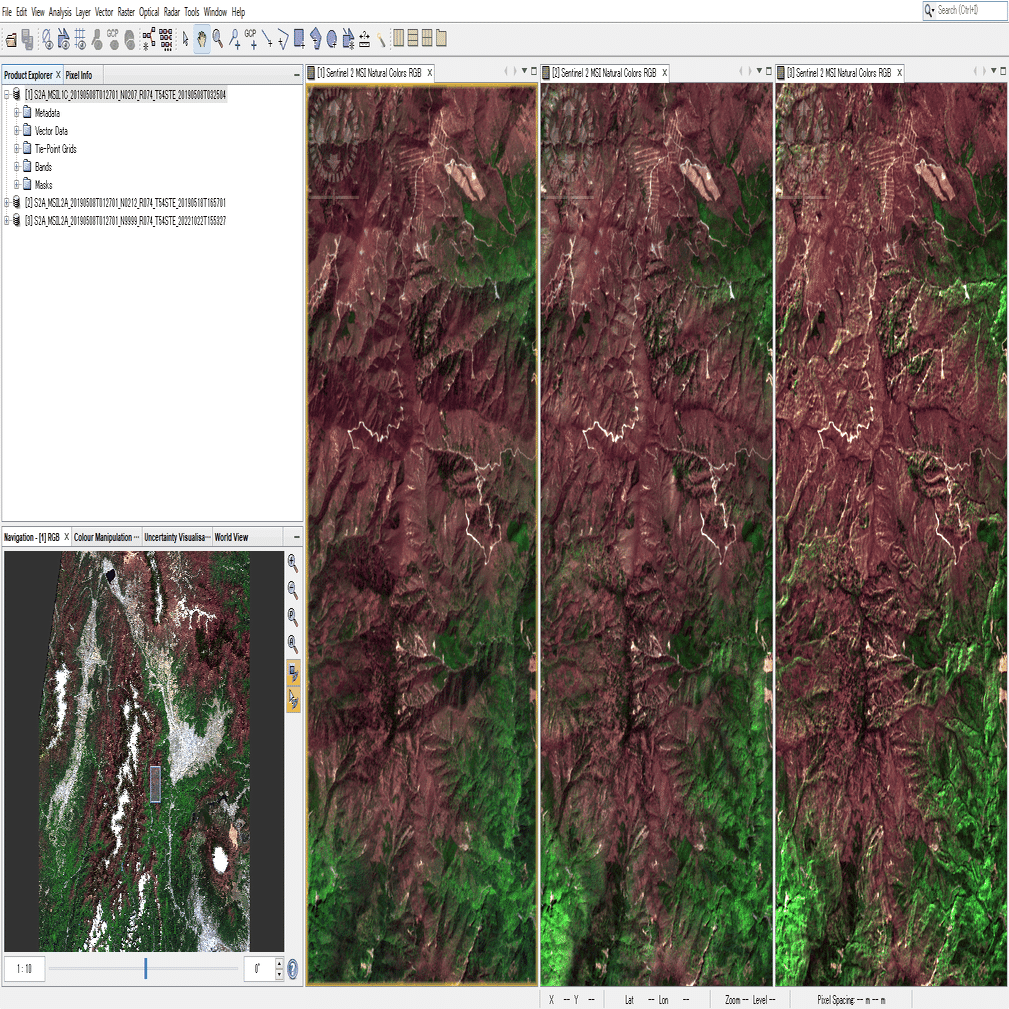Select the Pin placing tool

pyautogui.click(x=234, y=40)
